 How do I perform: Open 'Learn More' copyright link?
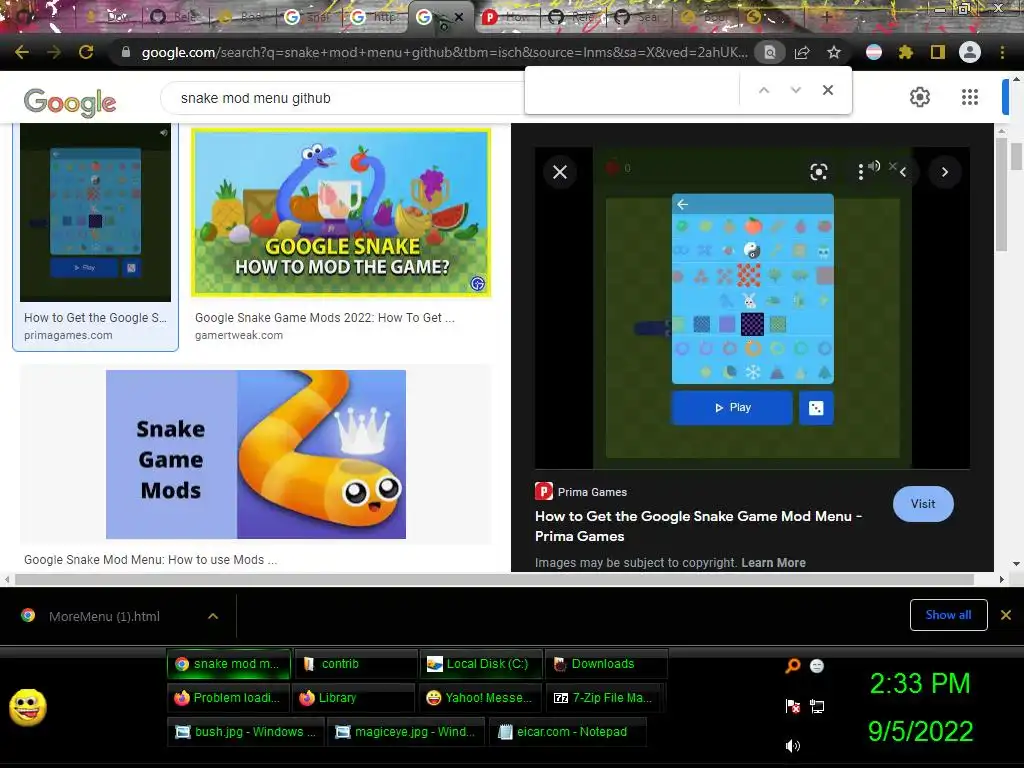[x=773, y=562]
